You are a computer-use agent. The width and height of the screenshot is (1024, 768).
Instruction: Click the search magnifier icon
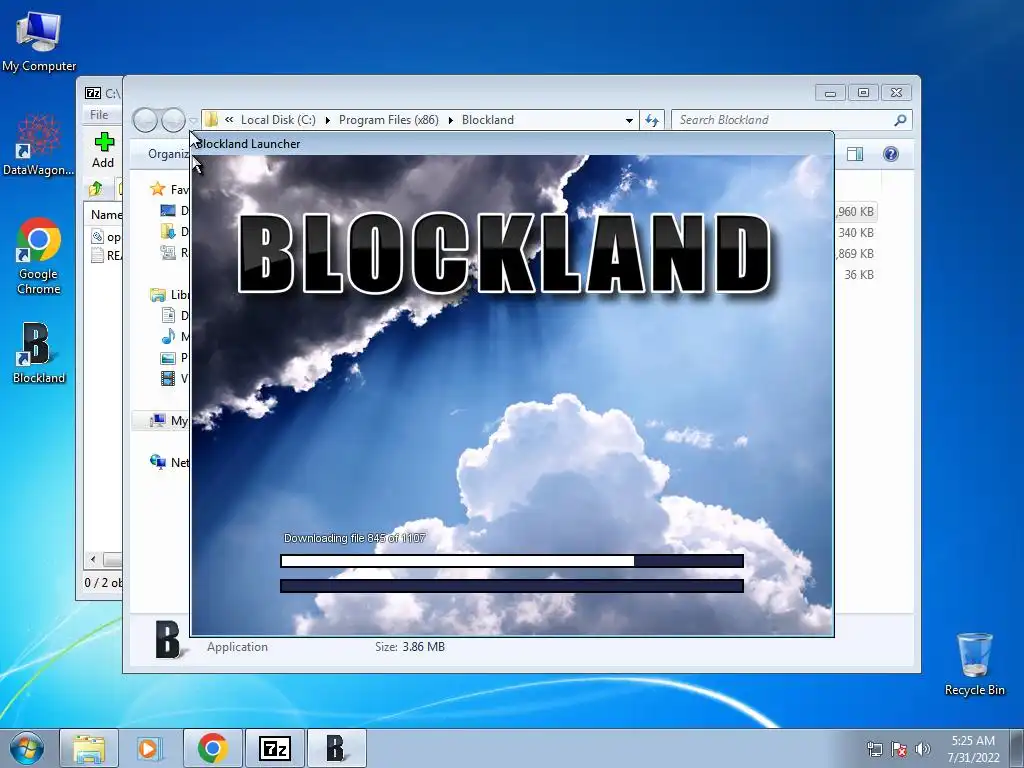click(901, 120)
